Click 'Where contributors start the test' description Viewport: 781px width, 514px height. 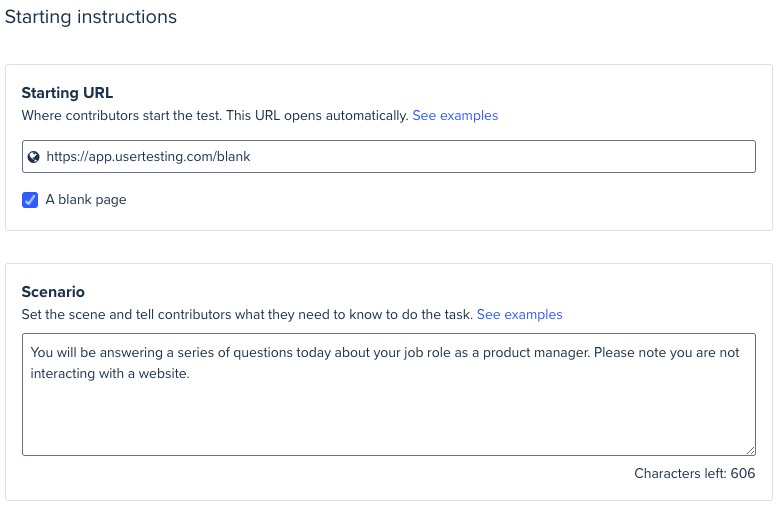click(x=122, y=116)
